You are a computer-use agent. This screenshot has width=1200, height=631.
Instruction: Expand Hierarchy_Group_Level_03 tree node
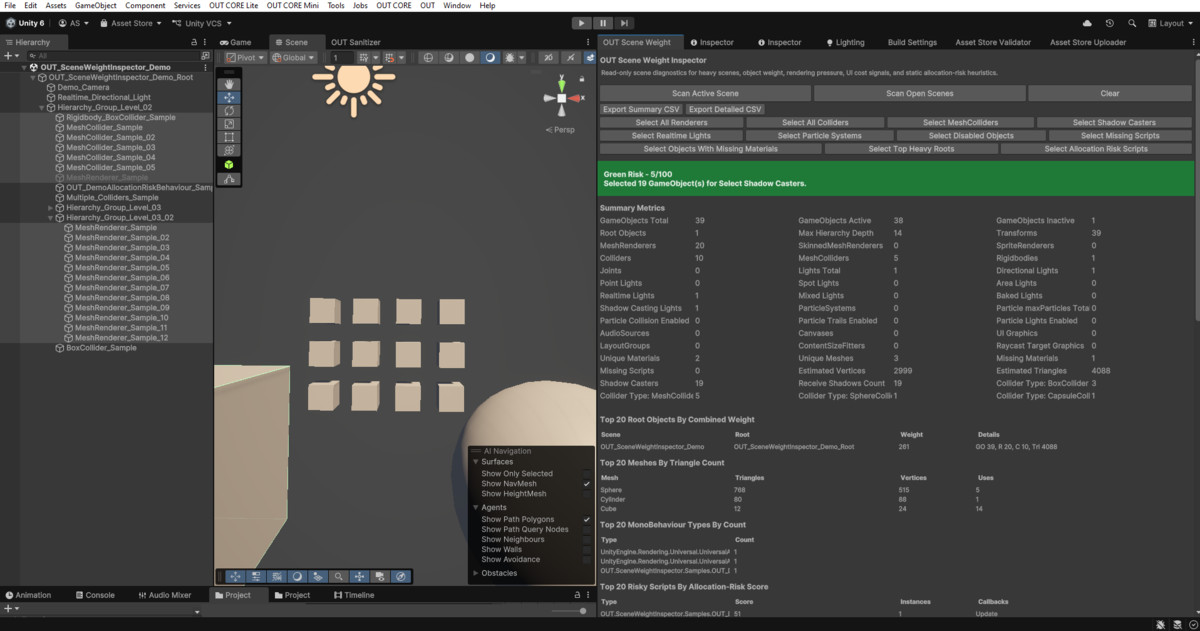click(50, 208)
